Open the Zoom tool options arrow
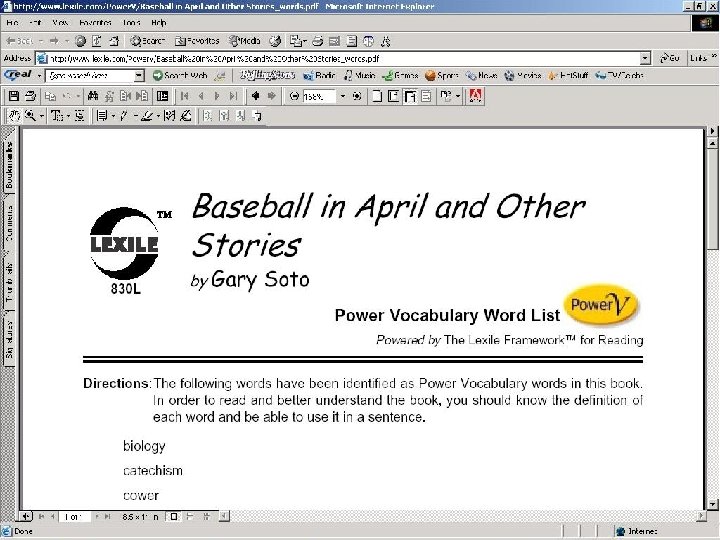Viewport: 720px width, 540px height. [42, 116]
